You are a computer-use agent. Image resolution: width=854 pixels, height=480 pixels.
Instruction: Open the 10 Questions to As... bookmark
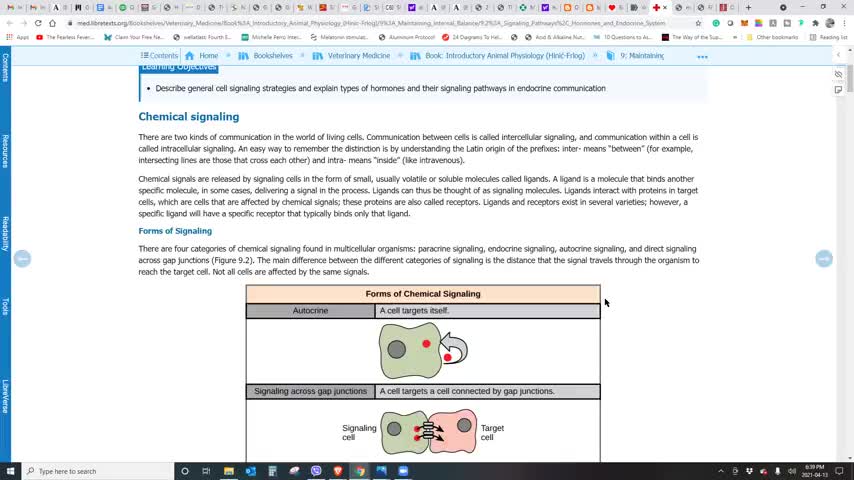(622, 37)
